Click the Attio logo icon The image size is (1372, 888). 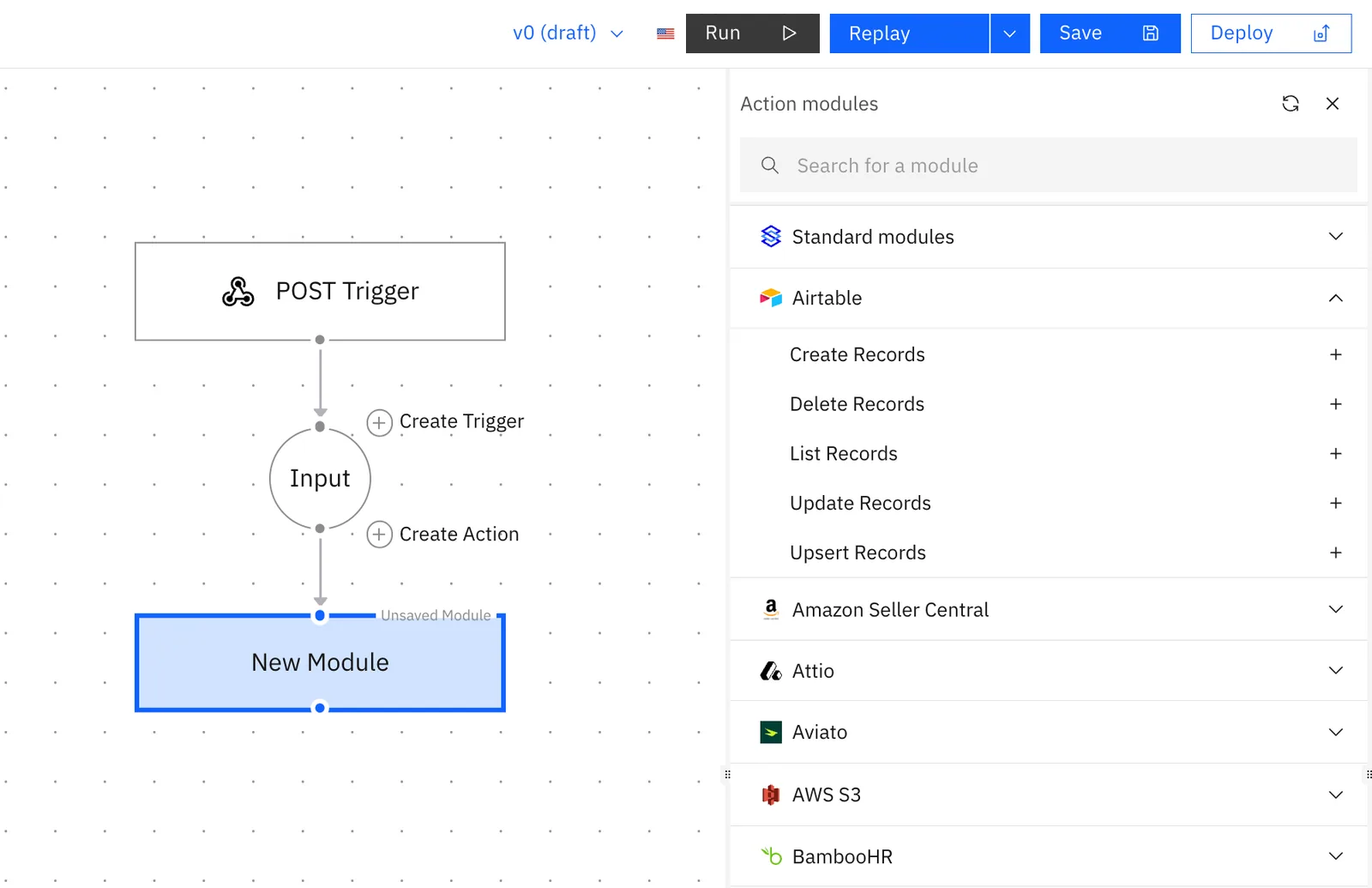point(771,671)
